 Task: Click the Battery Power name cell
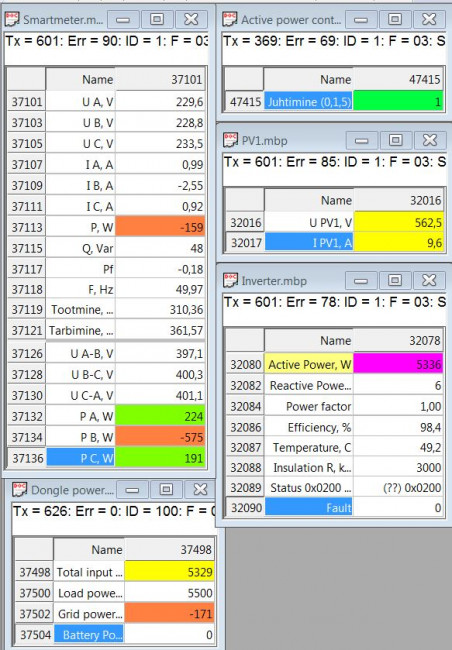pyautogui.click(x=89, y=635)
